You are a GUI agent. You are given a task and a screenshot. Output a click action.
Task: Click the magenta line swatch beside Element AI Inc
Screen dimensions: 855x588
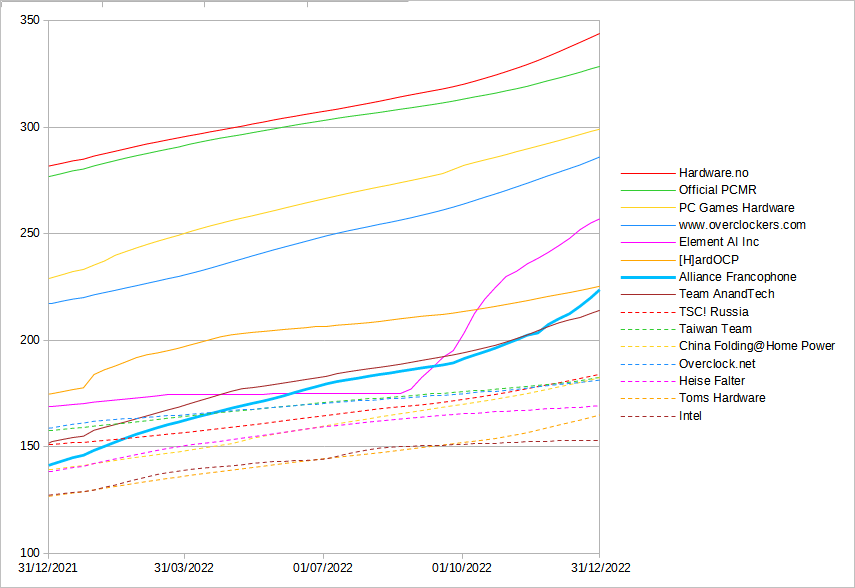646,242
